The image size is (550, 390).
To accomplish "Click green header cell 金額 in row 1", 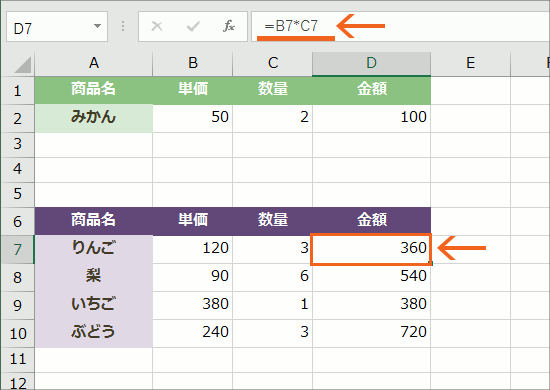I will (x=371, y=90).
